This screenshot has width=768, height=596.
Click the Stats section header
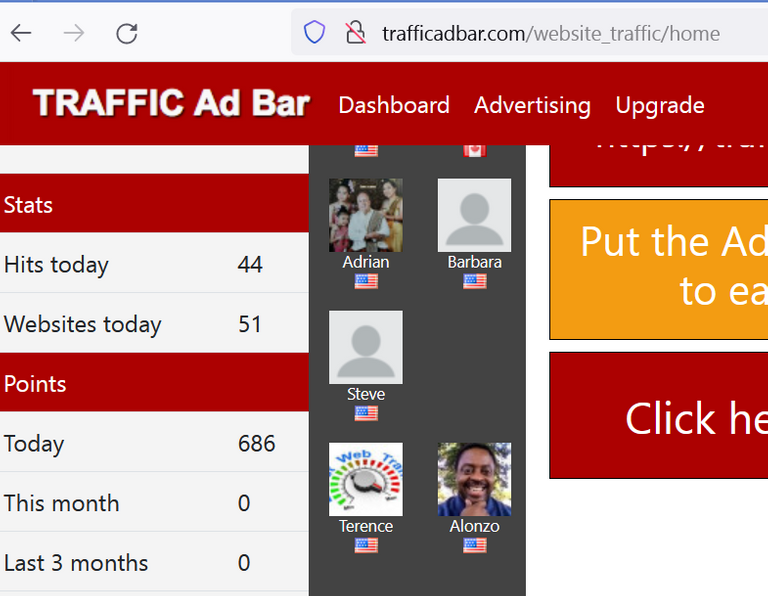154,203
